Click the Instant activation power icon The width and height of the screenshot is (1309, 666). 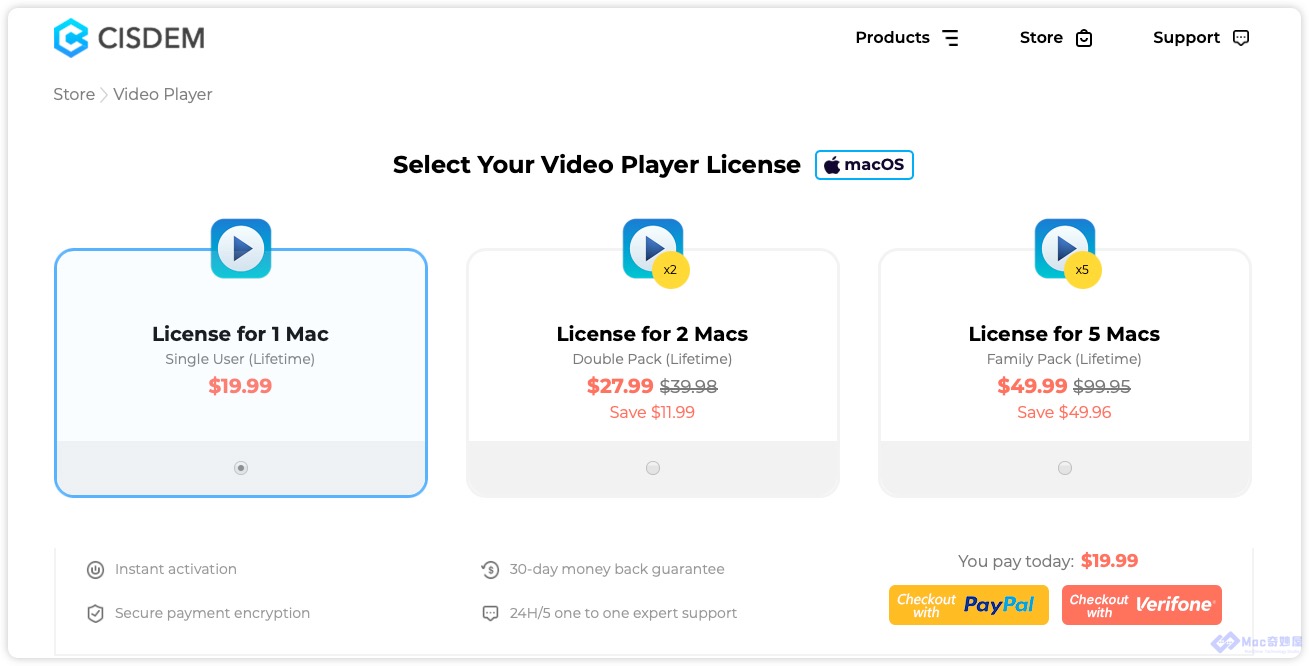(95, 570)
